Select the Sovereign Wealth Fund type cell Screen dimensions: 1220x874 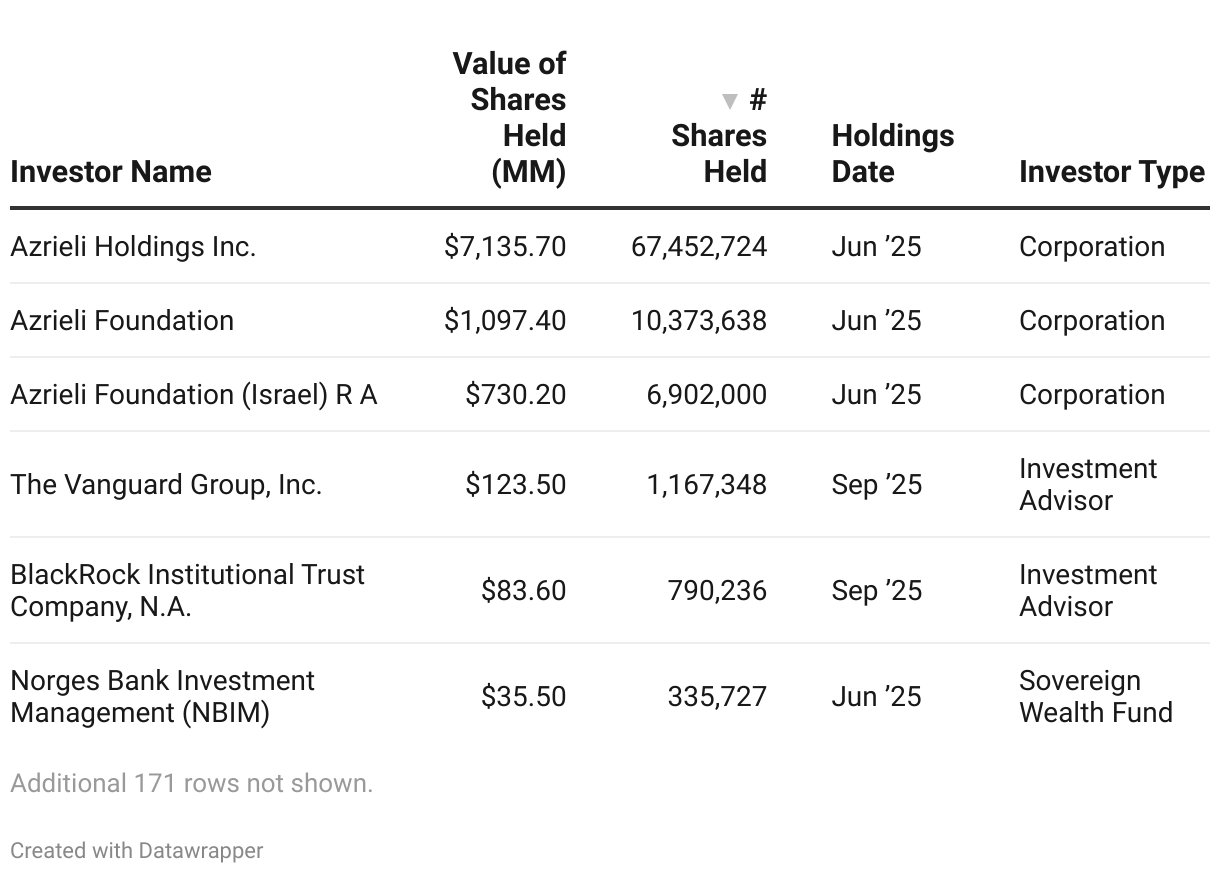(1095, 696)
